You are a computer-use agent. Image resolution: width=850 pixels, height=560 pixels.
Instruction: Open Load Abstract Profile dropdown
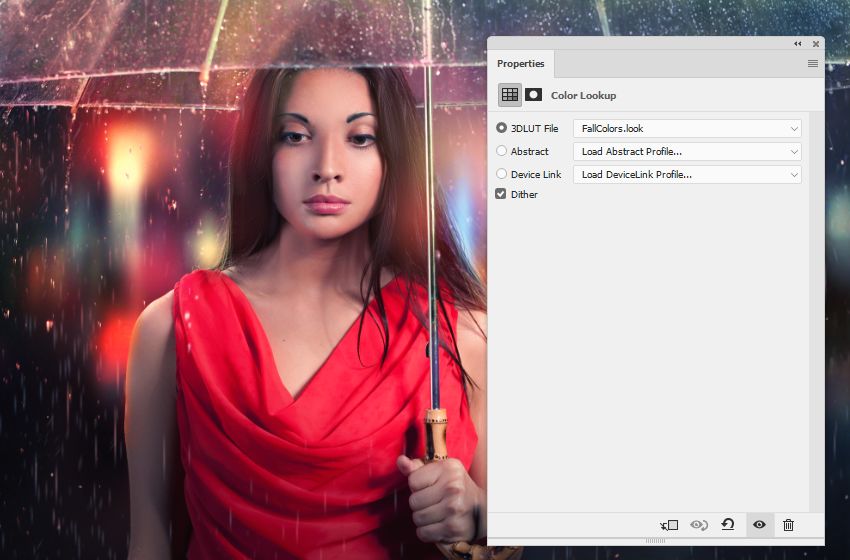tap(687, 152)
